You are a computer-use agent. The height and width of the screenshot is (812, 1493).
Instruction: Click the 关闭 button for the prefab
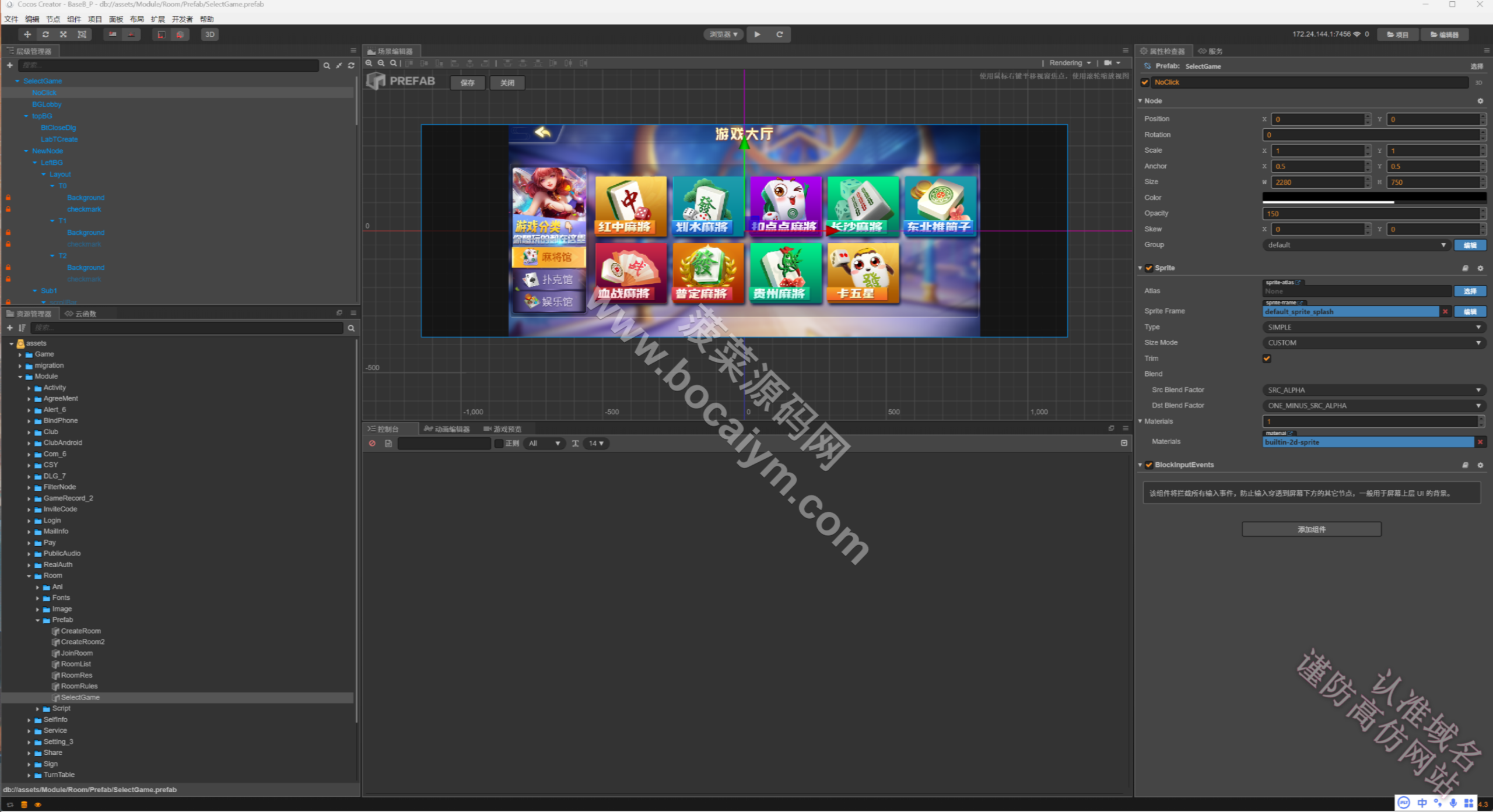click(507, 83)
